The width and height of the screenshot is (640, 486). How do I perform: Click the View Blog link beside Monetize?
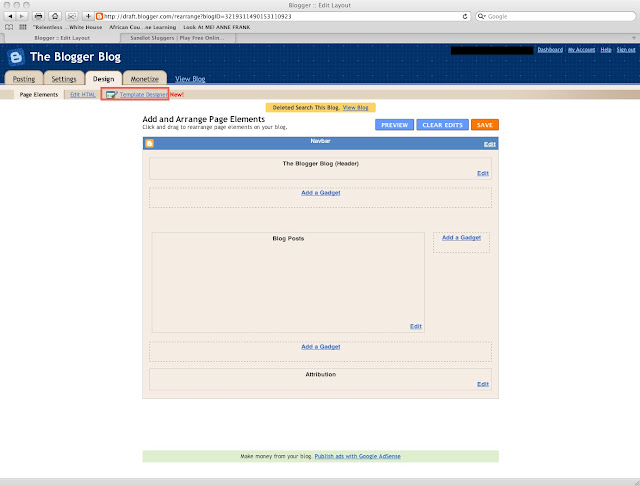(x=190, y=79)
